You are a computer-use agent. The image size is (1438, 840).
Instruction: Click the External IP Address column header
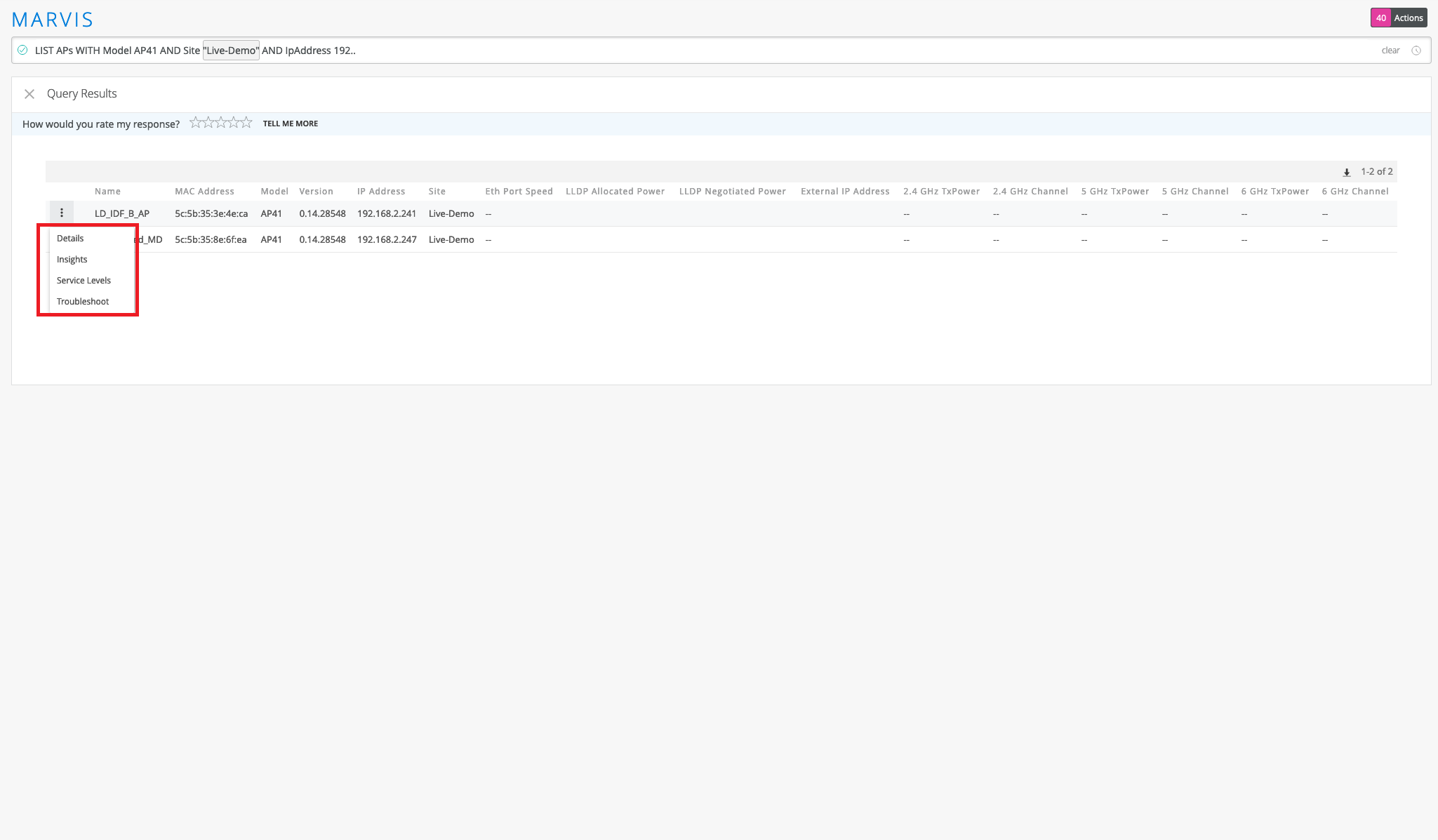click(x=845, y=192)
